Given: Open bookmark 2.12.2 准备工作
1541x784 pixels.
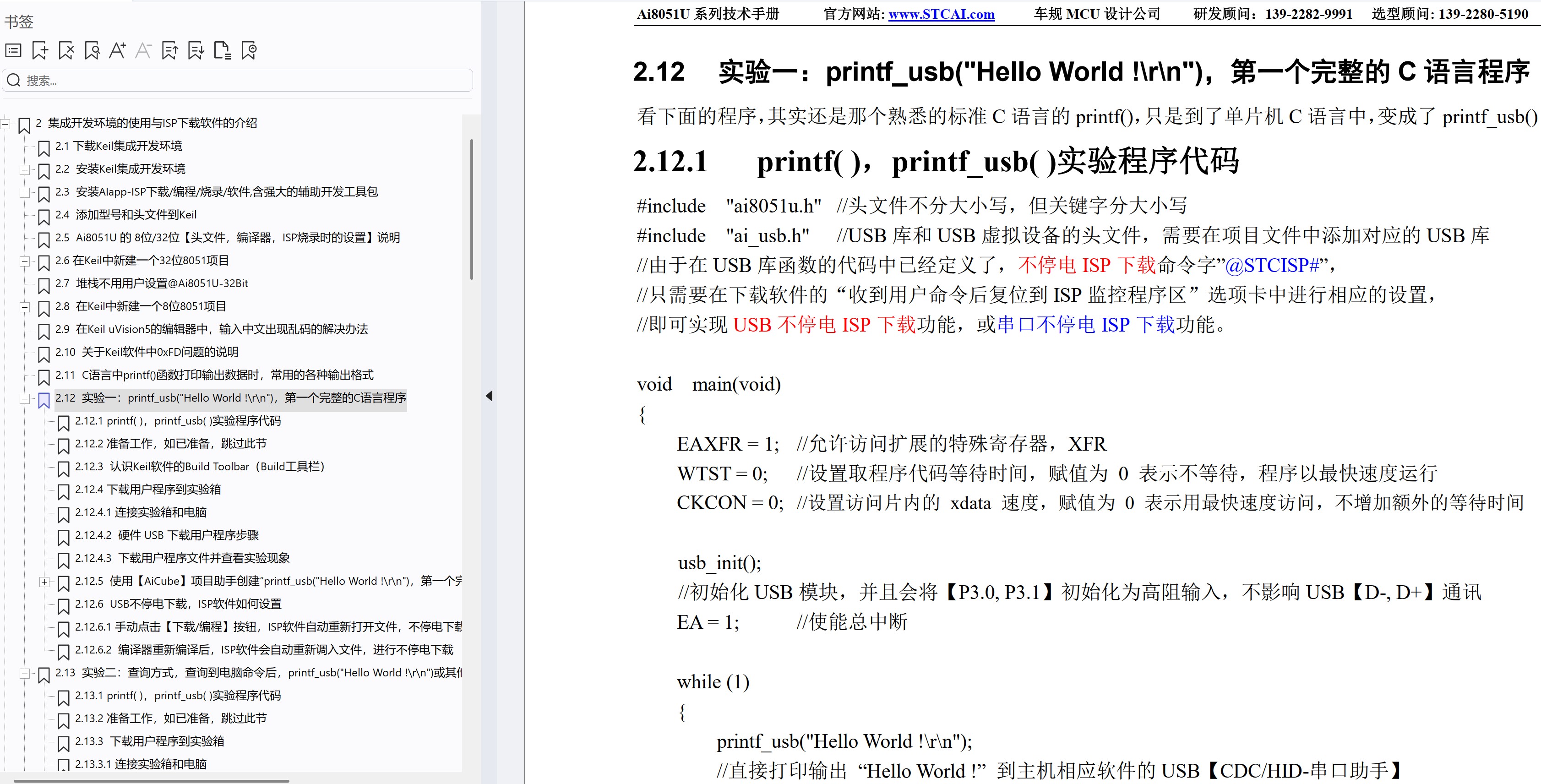Looking at the screenshot, I should [170, 444].
